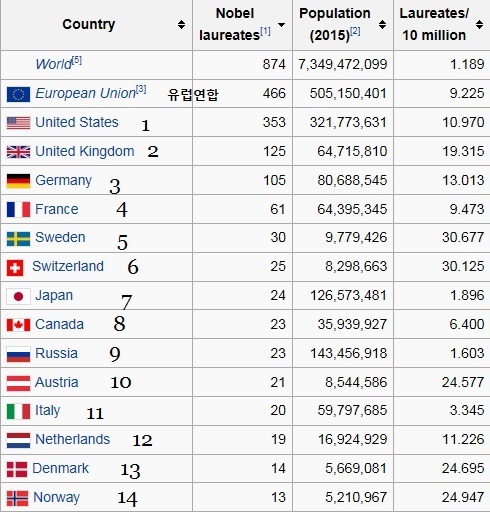Select Denmark population 5,669,081
Viewport: 490px width, 512px height.
click(356, 469)
